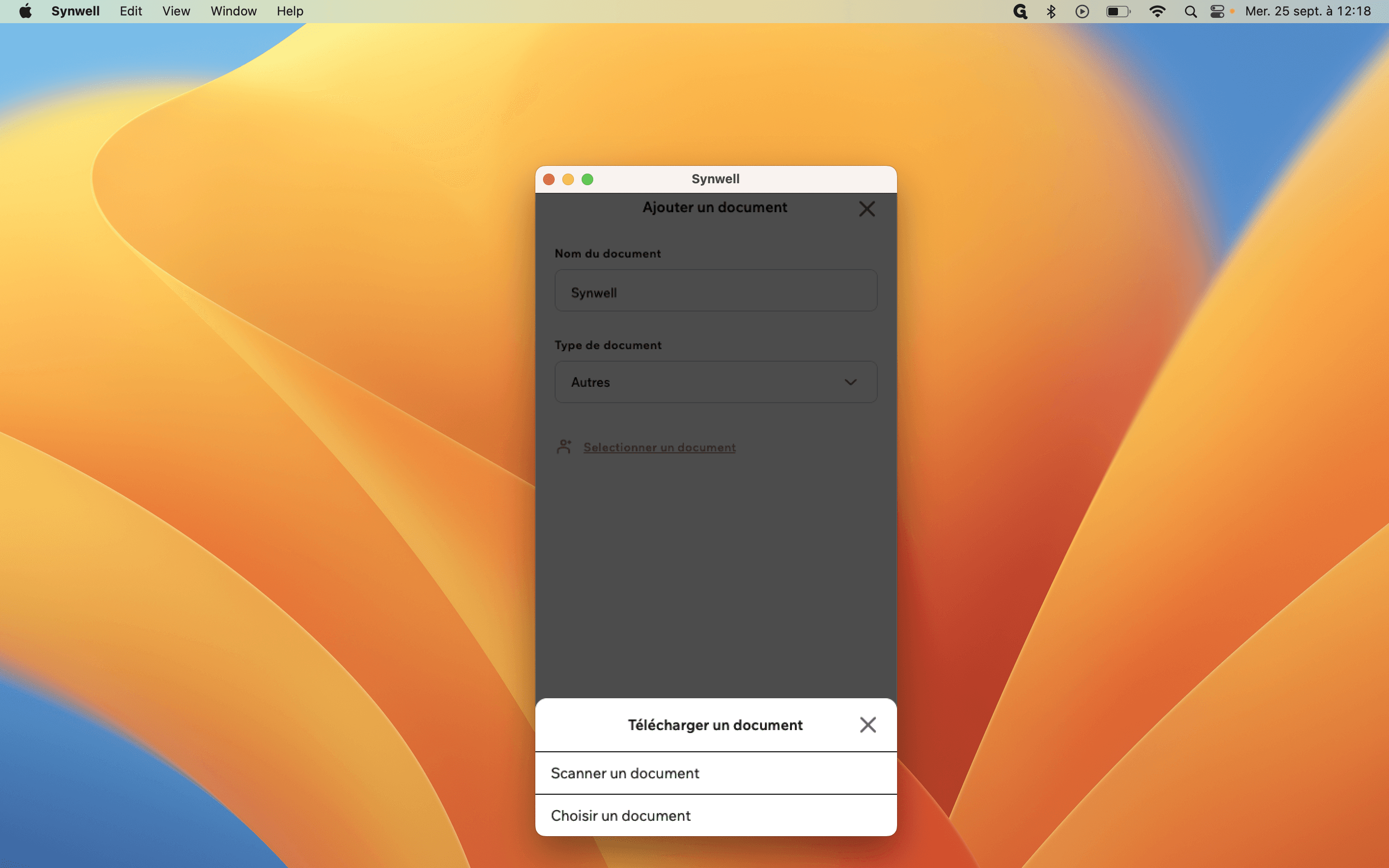
Task: Expand the Type de document dropdown
Action: pyautogui.click(x=716, y=382)
